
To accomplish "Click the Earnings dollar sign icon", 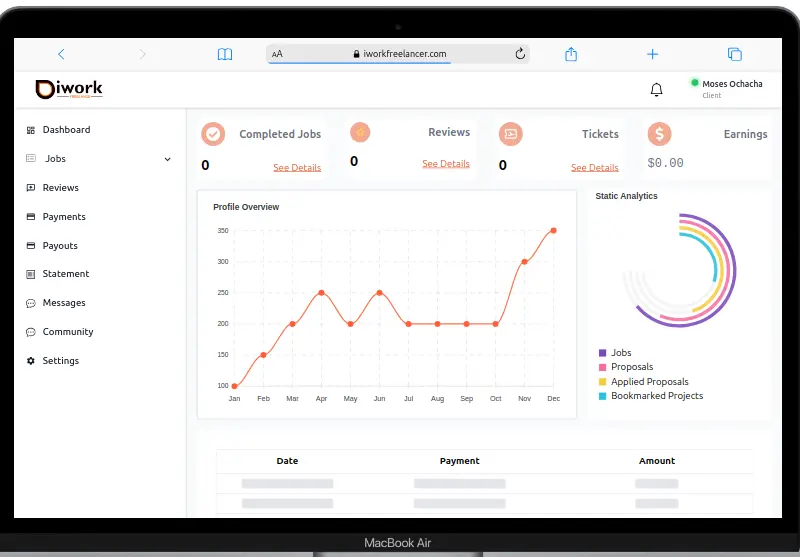I will click(x=658, y=134).
